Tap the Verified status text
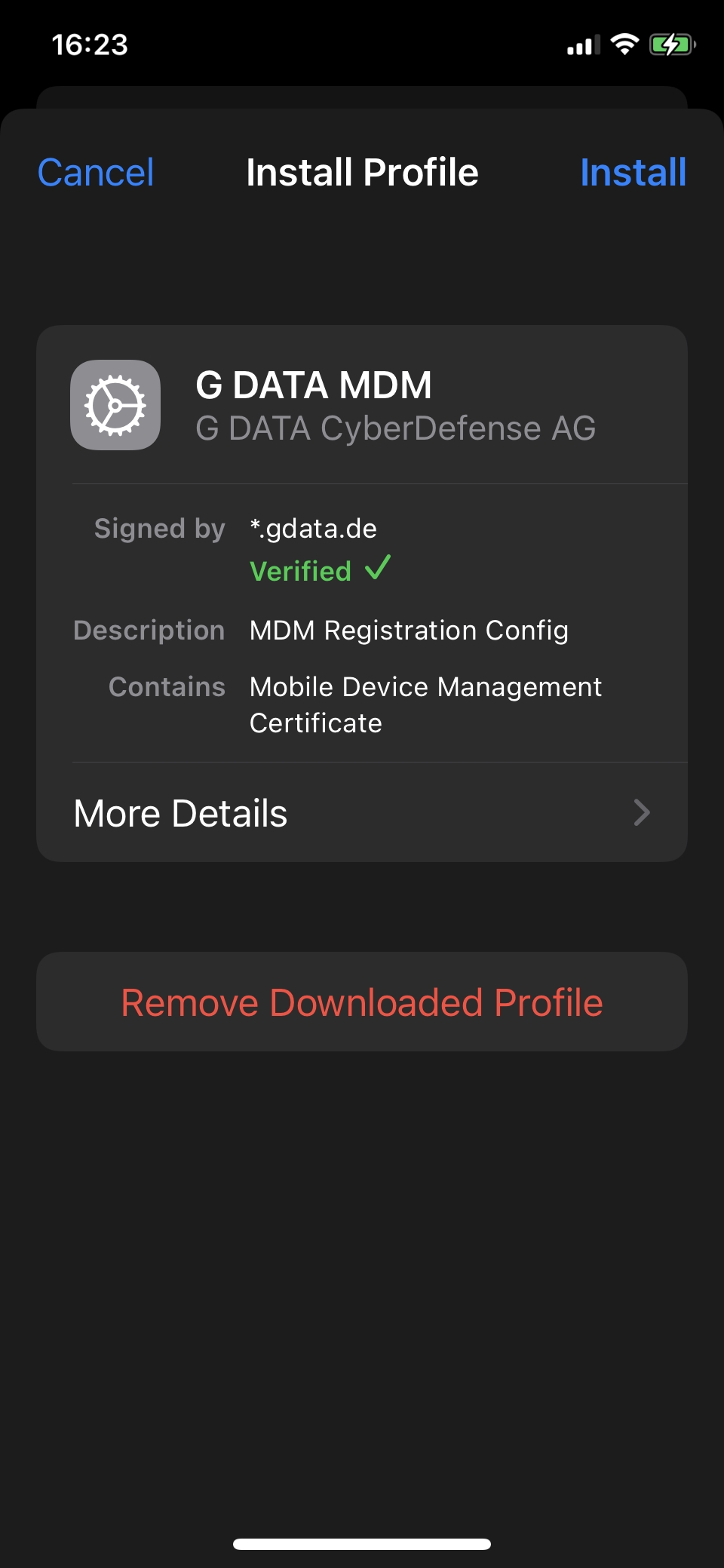This screenshot has width=724, height=1568. pyautogui.click(x=300, y=571)
